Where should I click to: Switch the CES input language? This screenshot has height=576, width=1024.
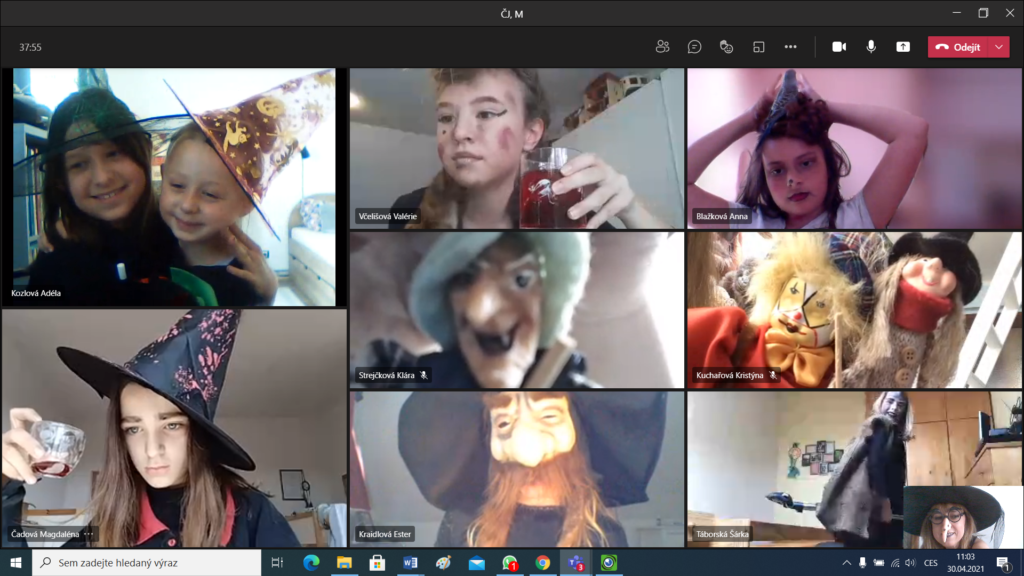[931, 562]
